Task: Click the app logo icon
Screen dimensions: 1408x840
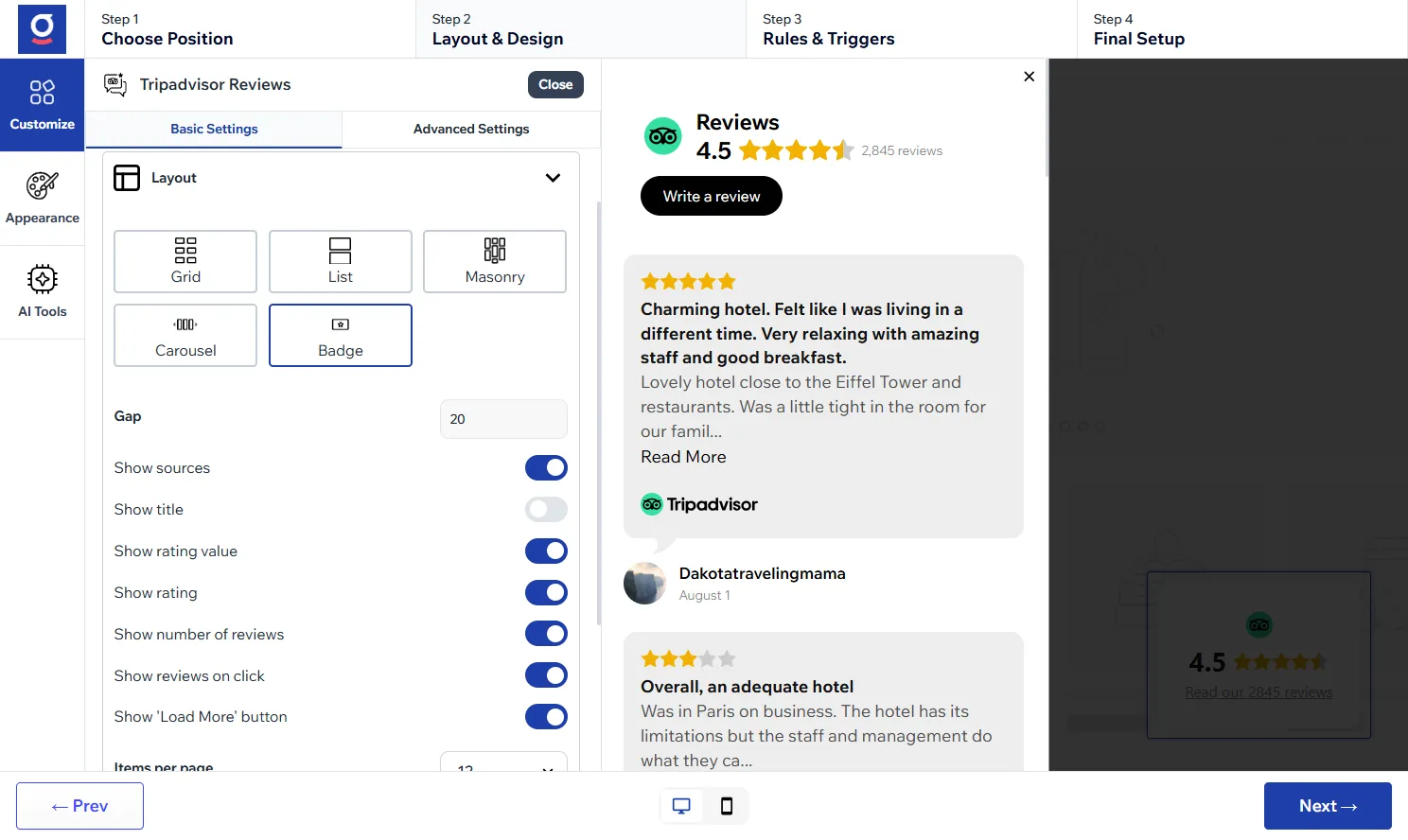Action: (42, 29)
